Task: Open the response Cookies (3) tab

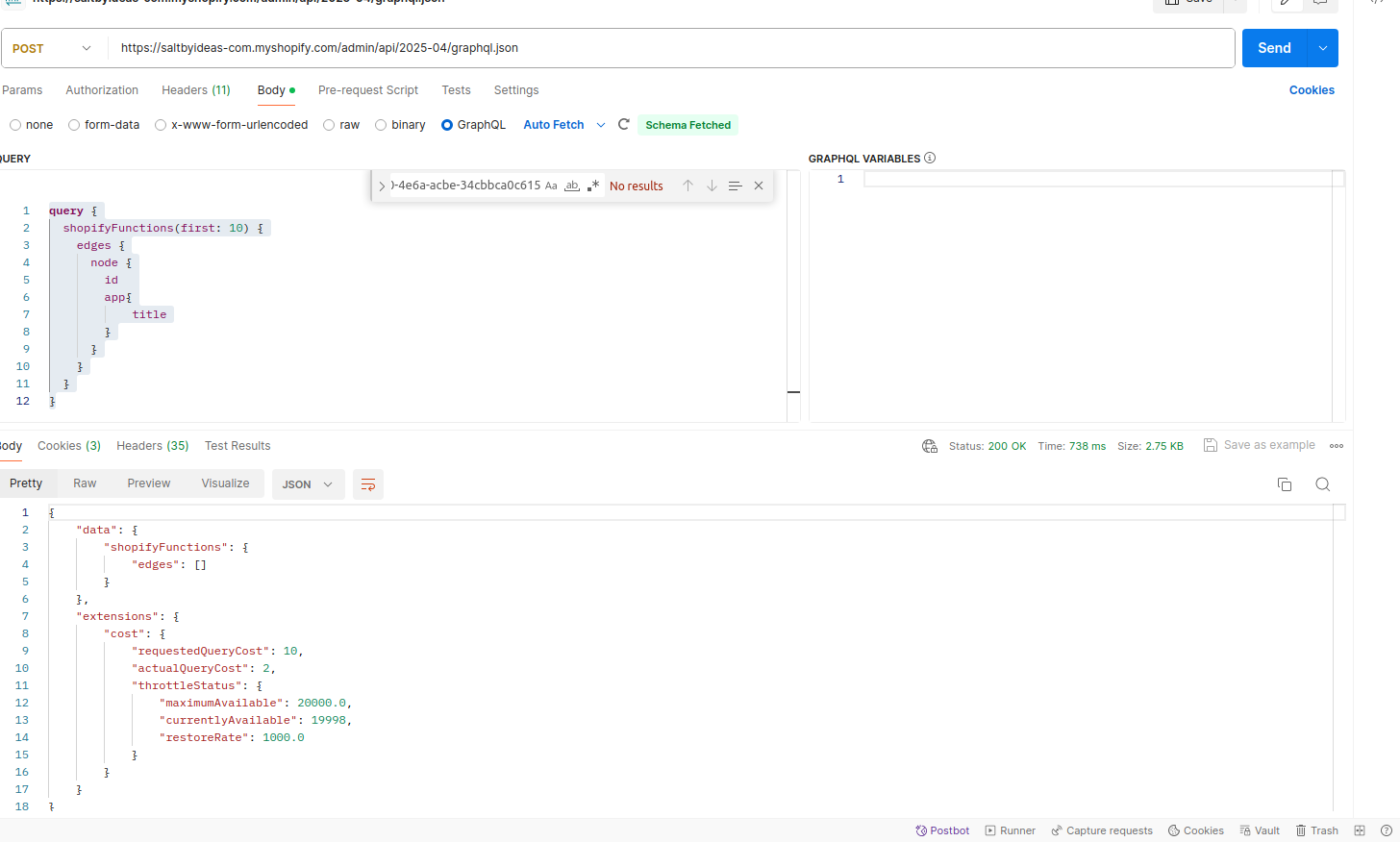Action: click(x=69, y=446)
